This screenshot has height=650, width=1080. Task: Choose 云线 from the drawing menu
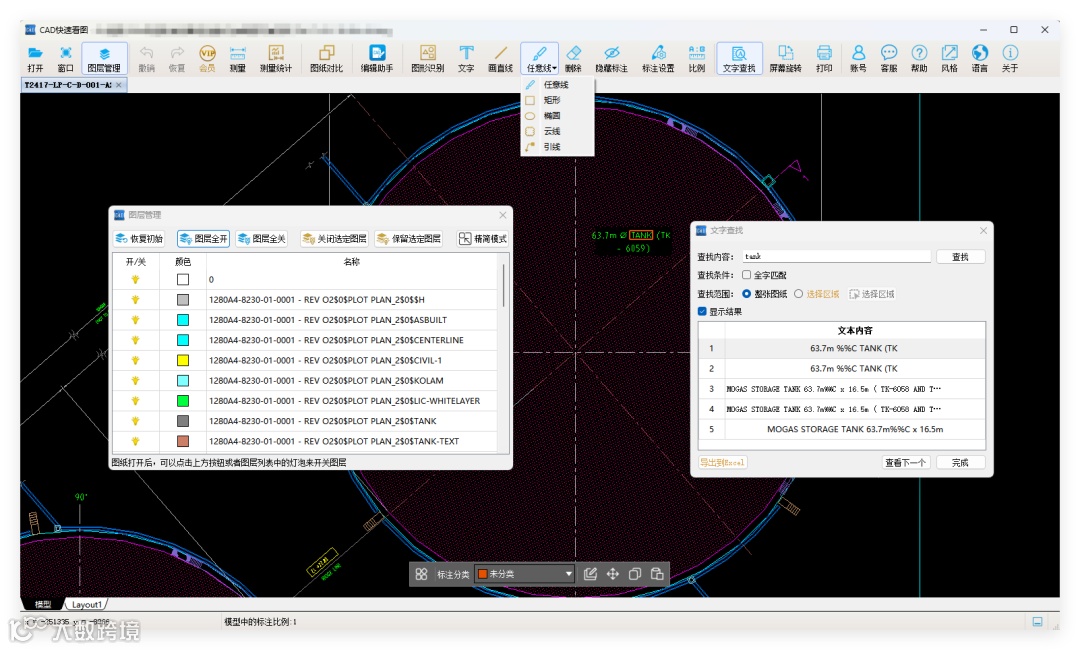tap(552, 131)
